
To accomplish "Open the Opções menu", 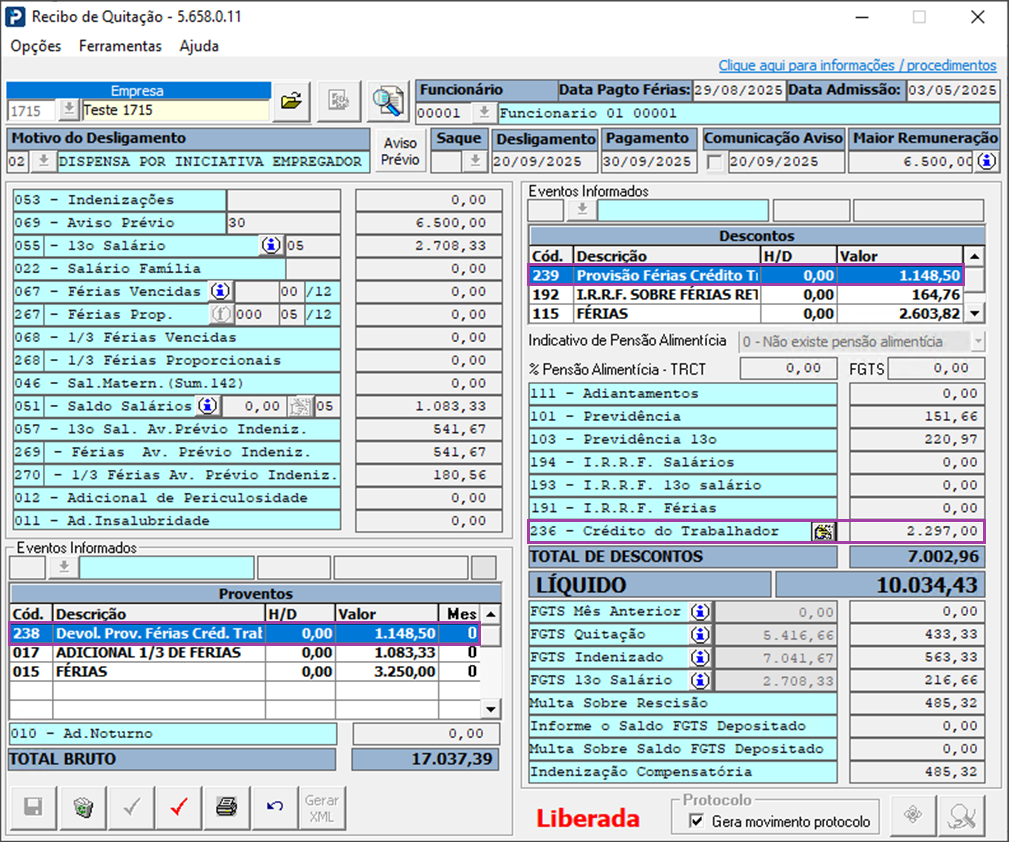I will (x=36, y=46).
